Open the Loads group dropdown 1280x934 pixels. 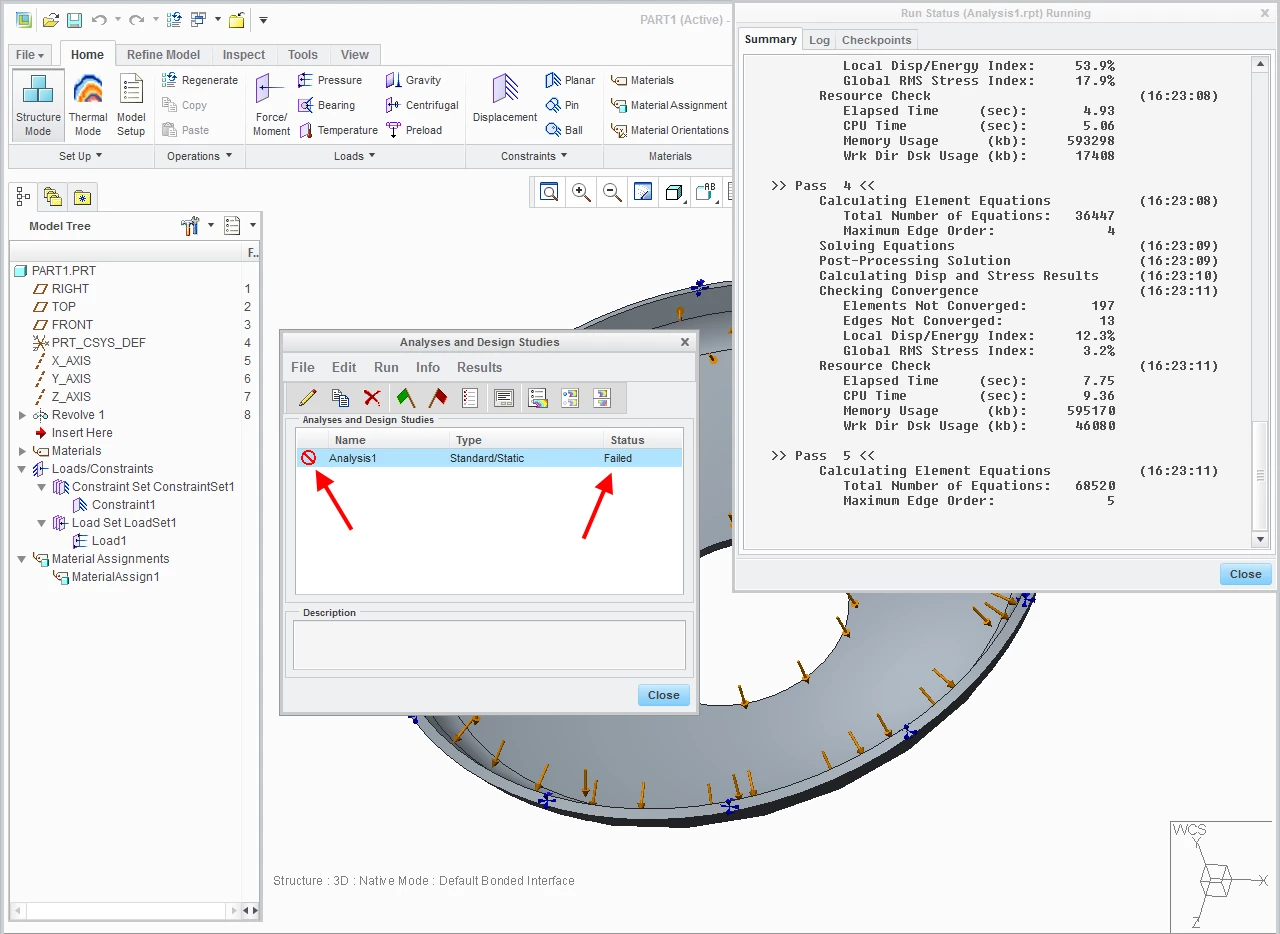[x=355, y=156]
